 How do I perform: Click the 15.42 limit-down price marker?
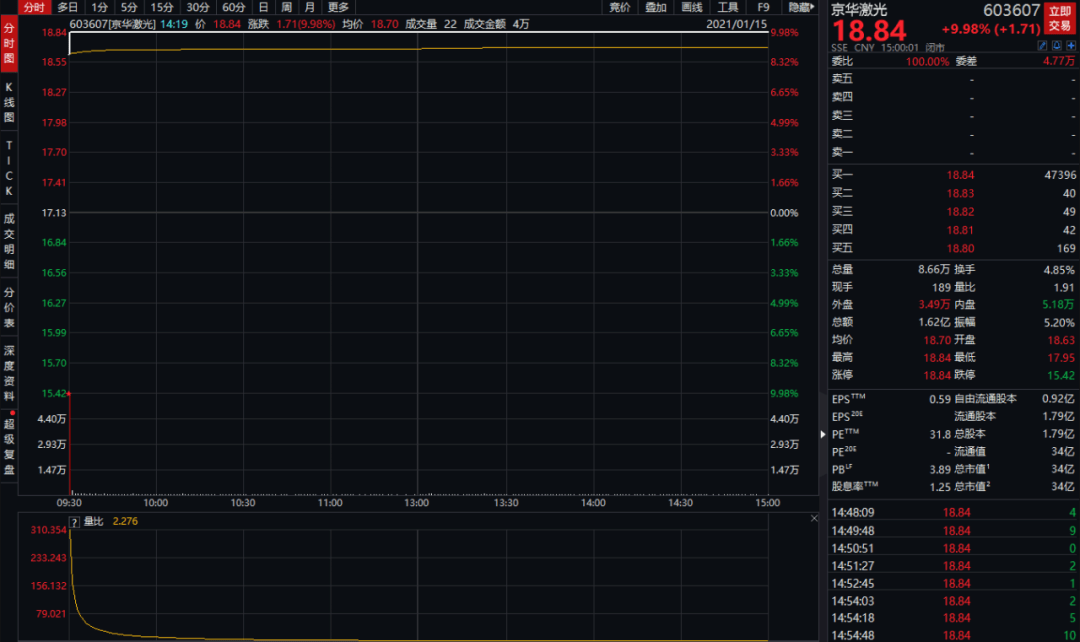coord(54,393)
